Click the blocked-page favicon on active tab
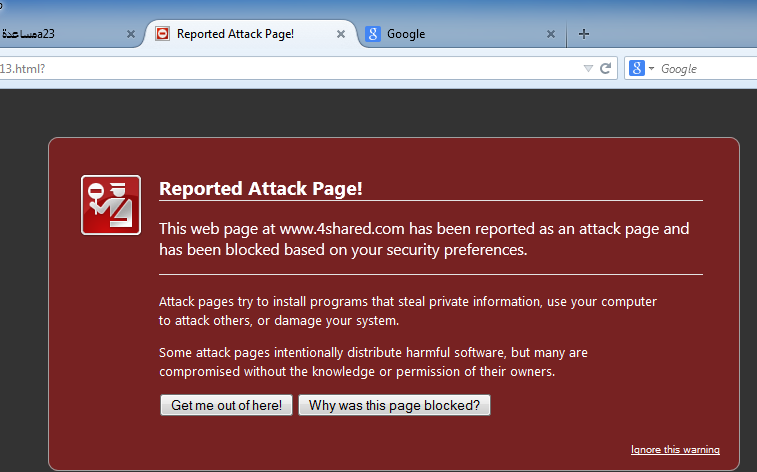Image resolution: width=757 pixels, height=472 pixels. pos(163,33)
